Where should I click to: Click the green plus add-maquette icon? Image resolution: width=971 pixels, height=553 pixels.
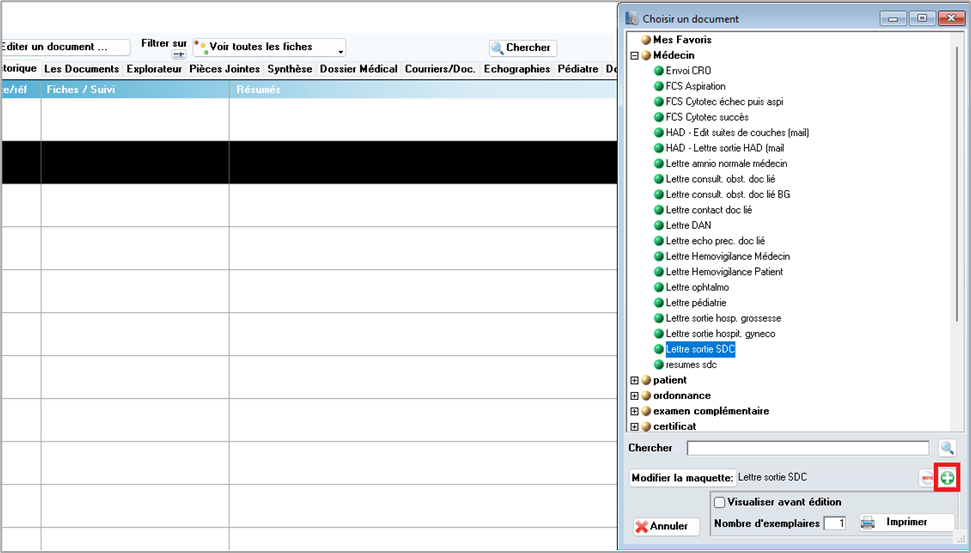pyautogui.click(x=947, y=478)
